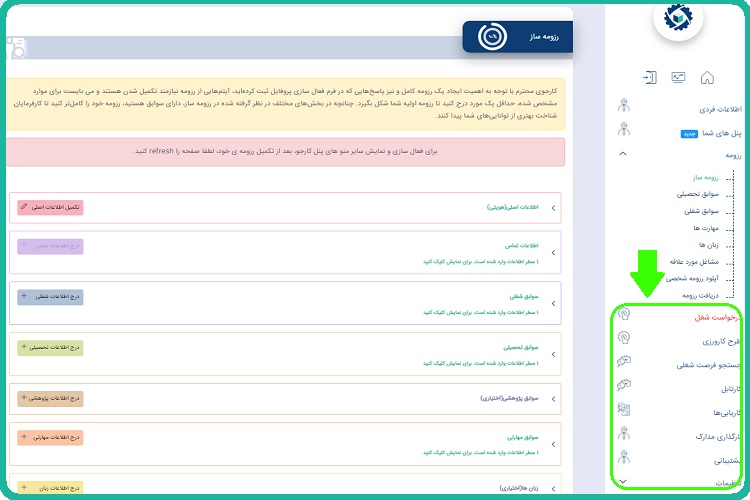Click the درج اطلاعات تحصیلی button
Image resolution: width=750 pixels, height=500 pixels.
coord(50,347)
